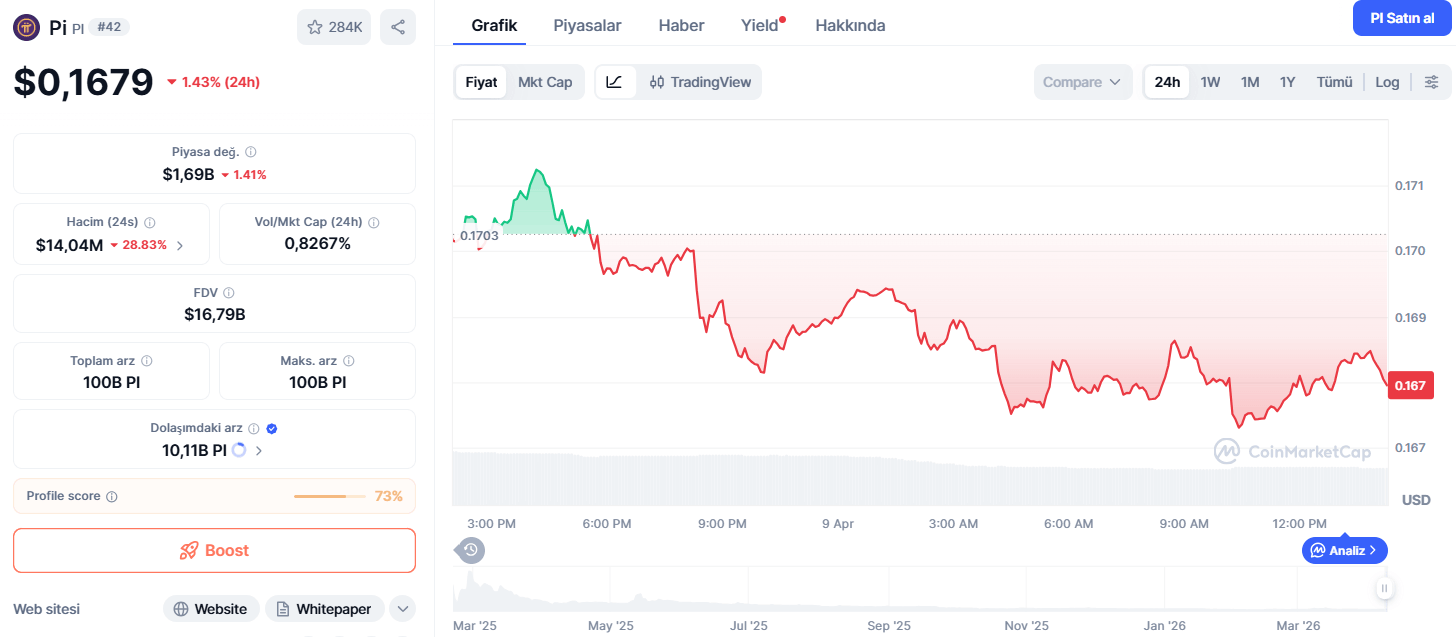The width and height of the screenshot is (1456, 637).
Task: Click the PI Satın al button
Action: coord(1402,18)
